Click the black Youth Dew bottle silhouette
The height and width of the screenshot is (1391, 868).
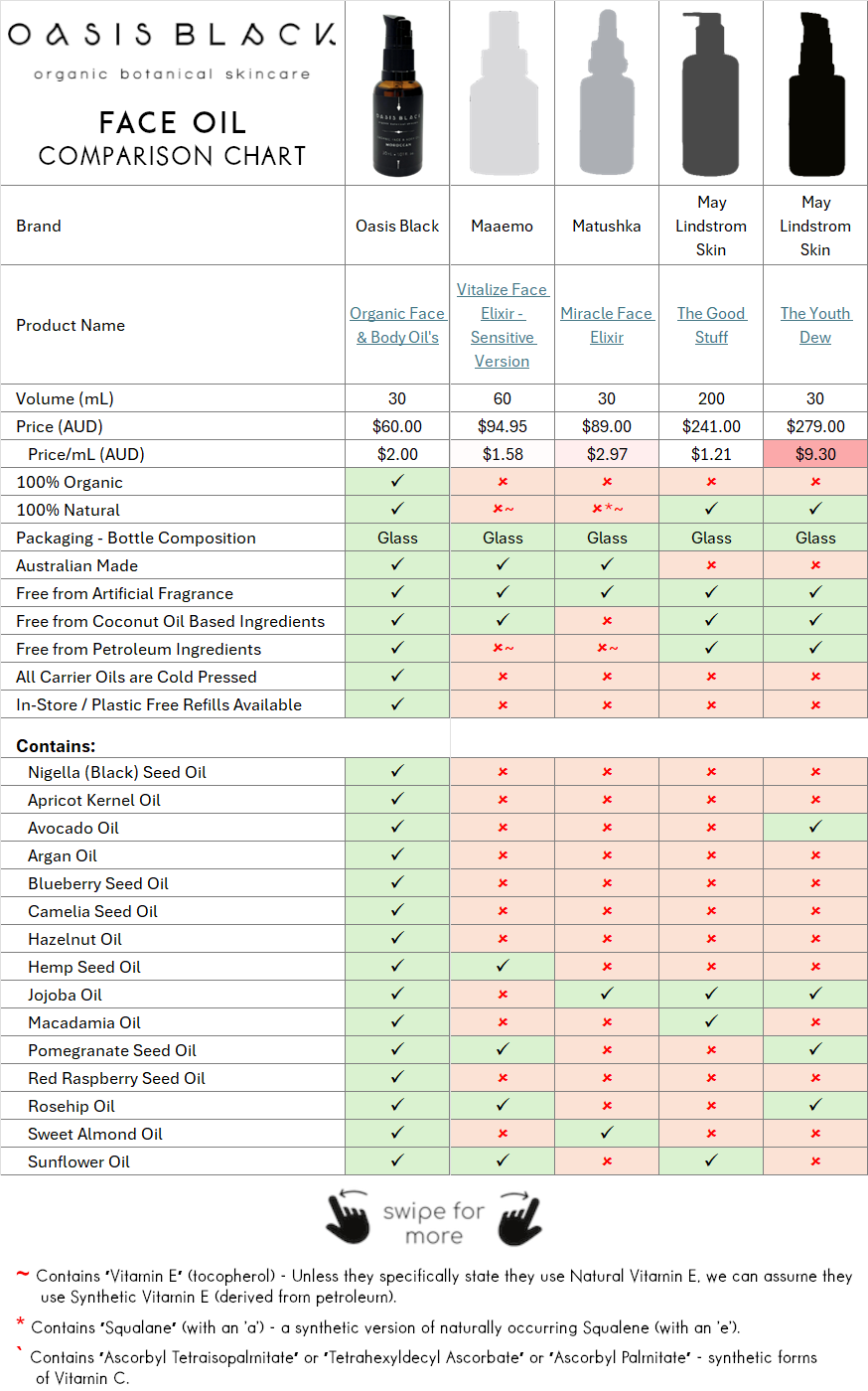815,94
